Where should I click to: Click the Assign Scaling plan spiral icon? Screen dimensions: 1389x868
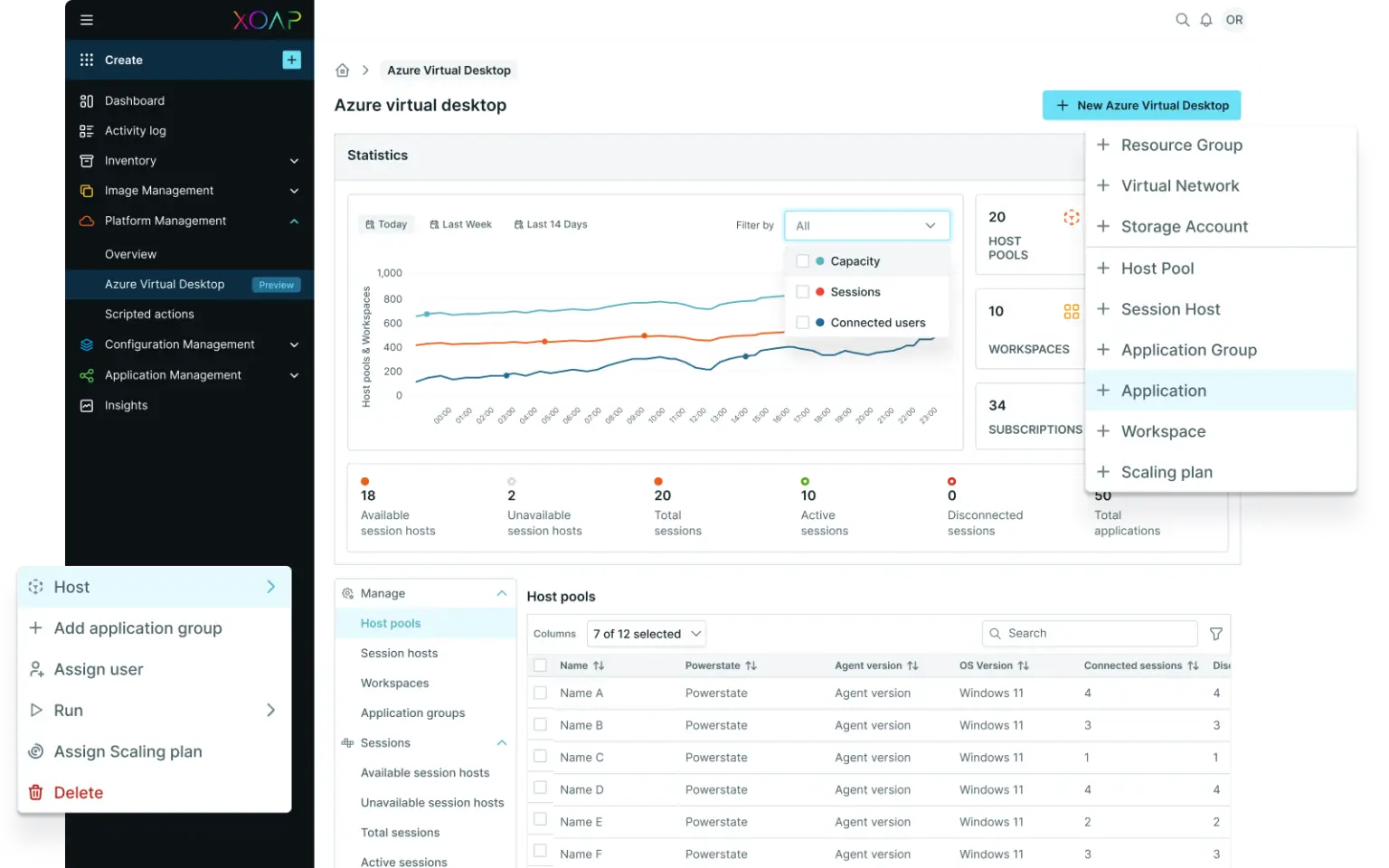pyautogui.click(x=36, y=751)
